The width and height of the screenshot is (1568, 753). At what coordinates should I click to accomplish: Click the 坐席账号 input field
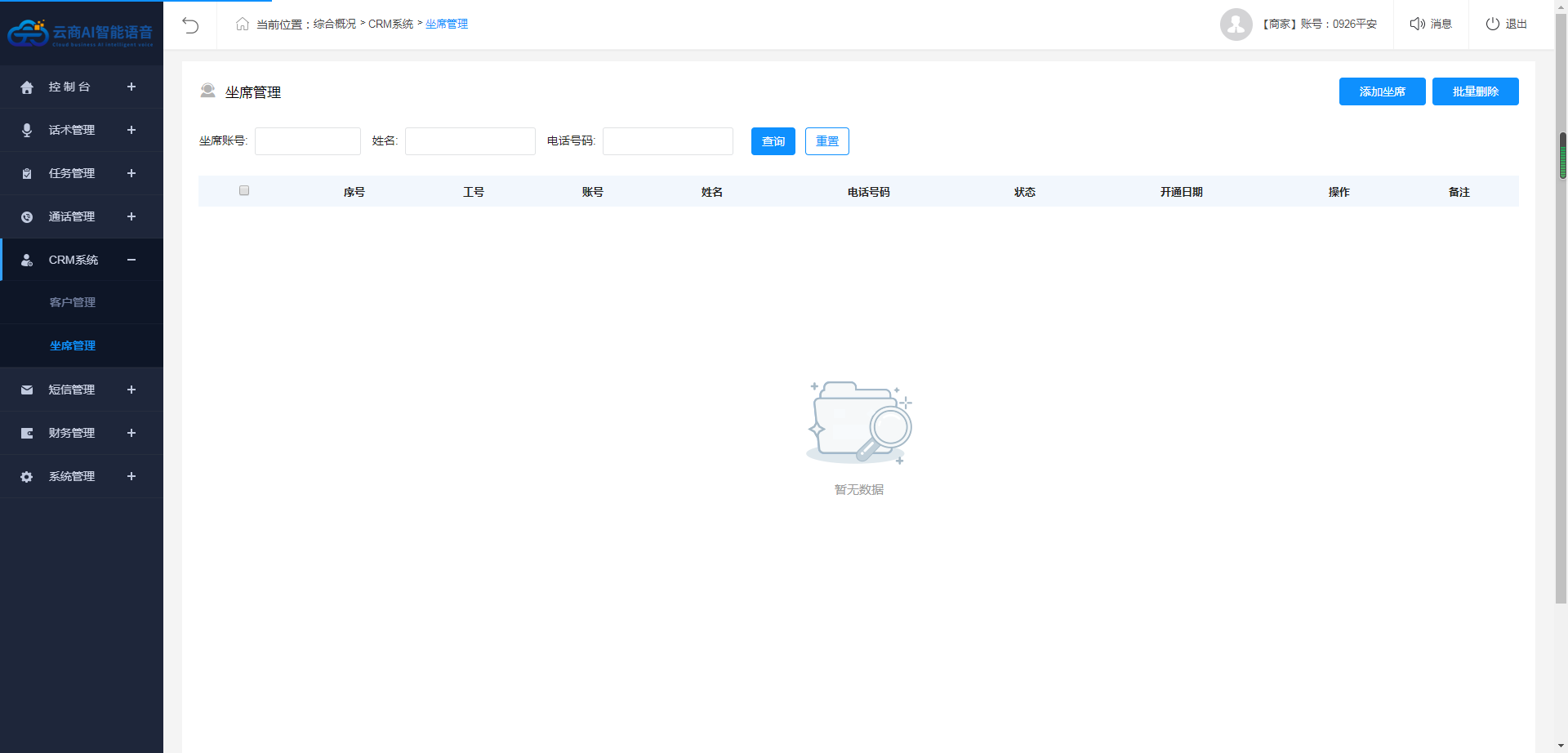[x=308, y=141]
